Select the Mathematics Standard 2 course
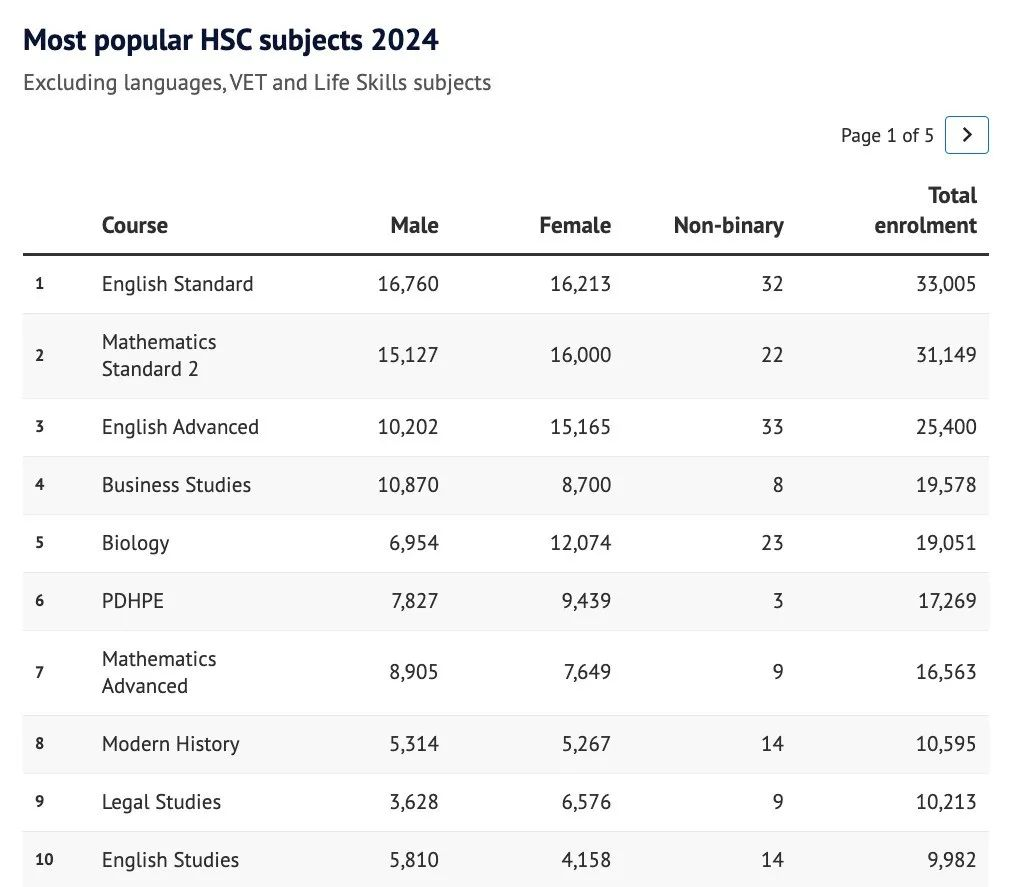The height and width of the screenshot is (887, 1014). [x=158, y=355]
